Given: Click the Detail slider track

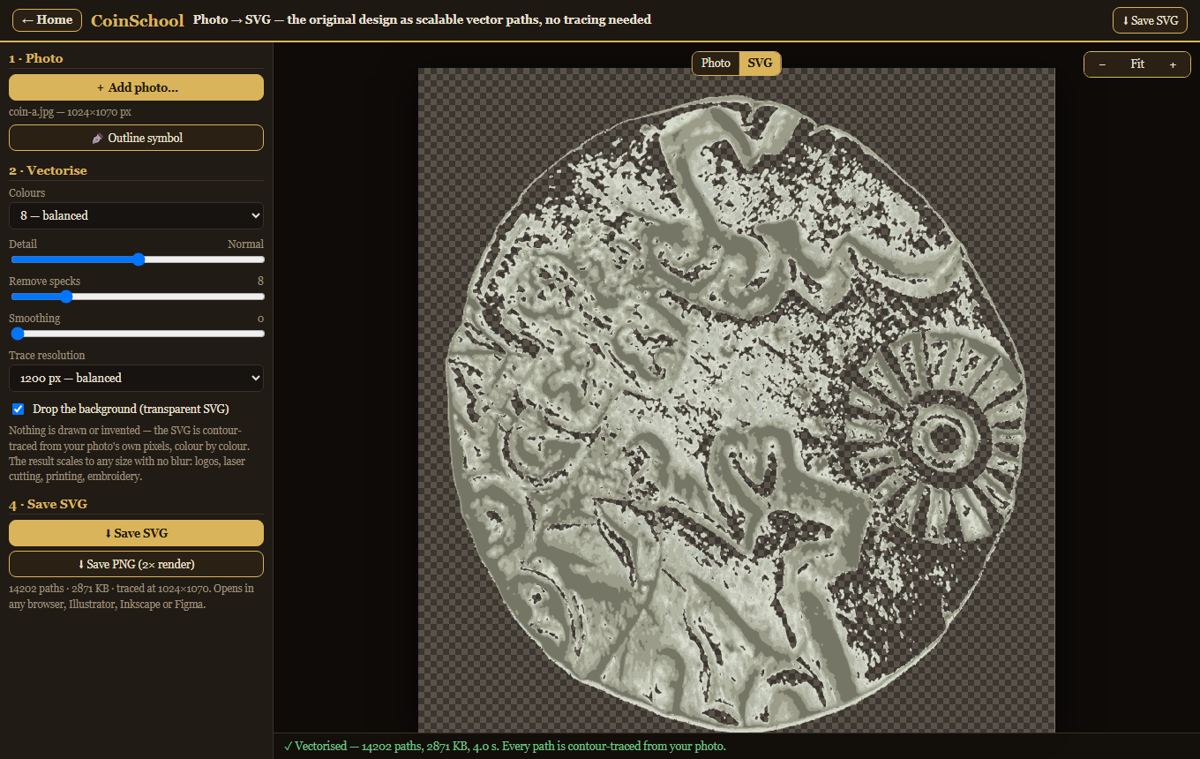Looking at the screenshot, I should [136, 259].
